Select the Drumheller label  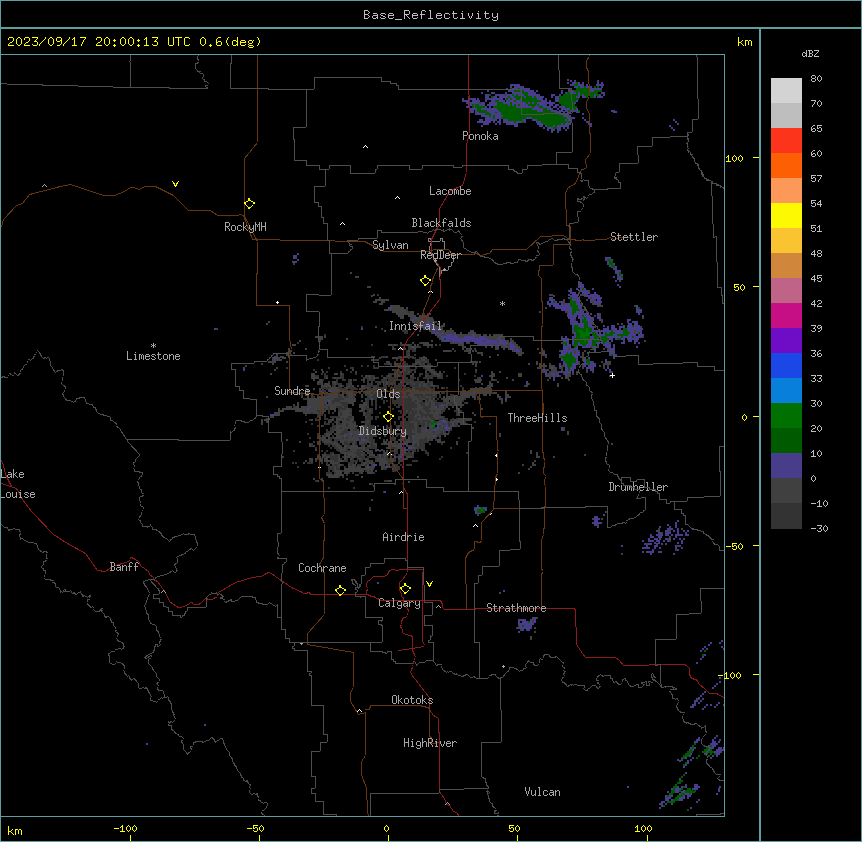[x=638, y=487]
